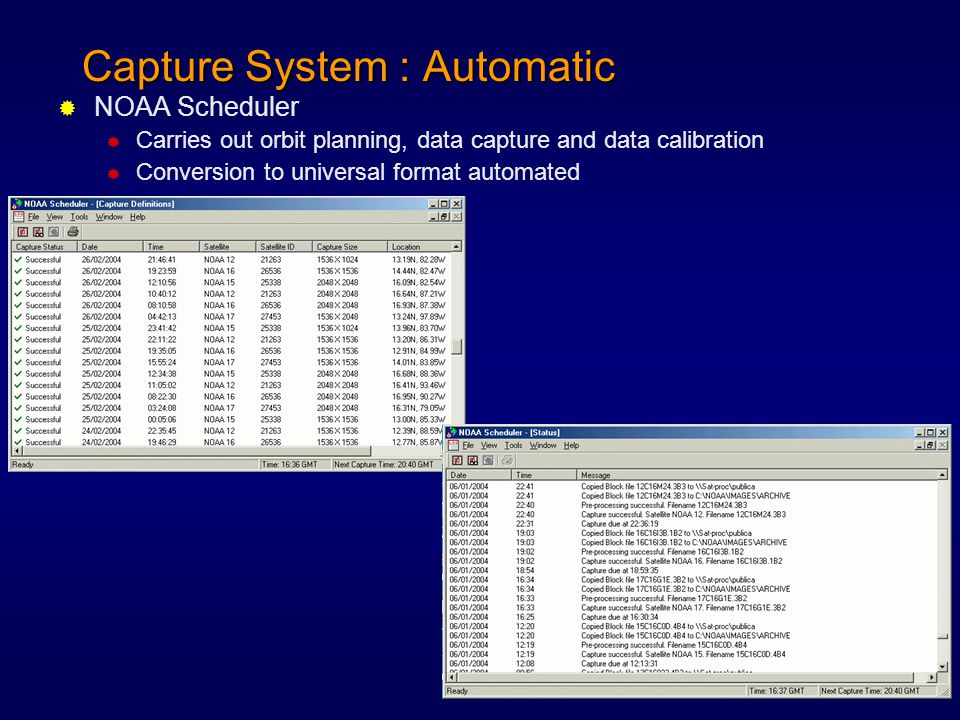This screenshot has height=720, width=960.
Task: Select the capture row with time 04:42:13
Action: pyautogui.click(x=231, y=317)
